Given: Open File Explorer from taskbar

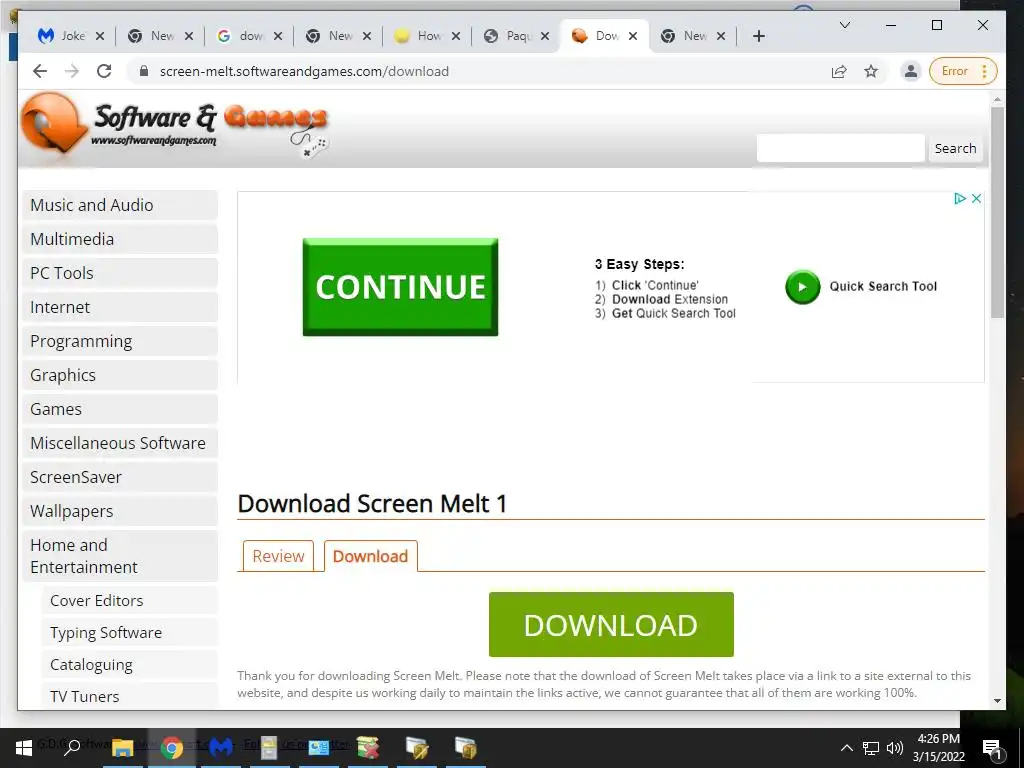Looking at the screenshot, I should (x=122, y=748).
